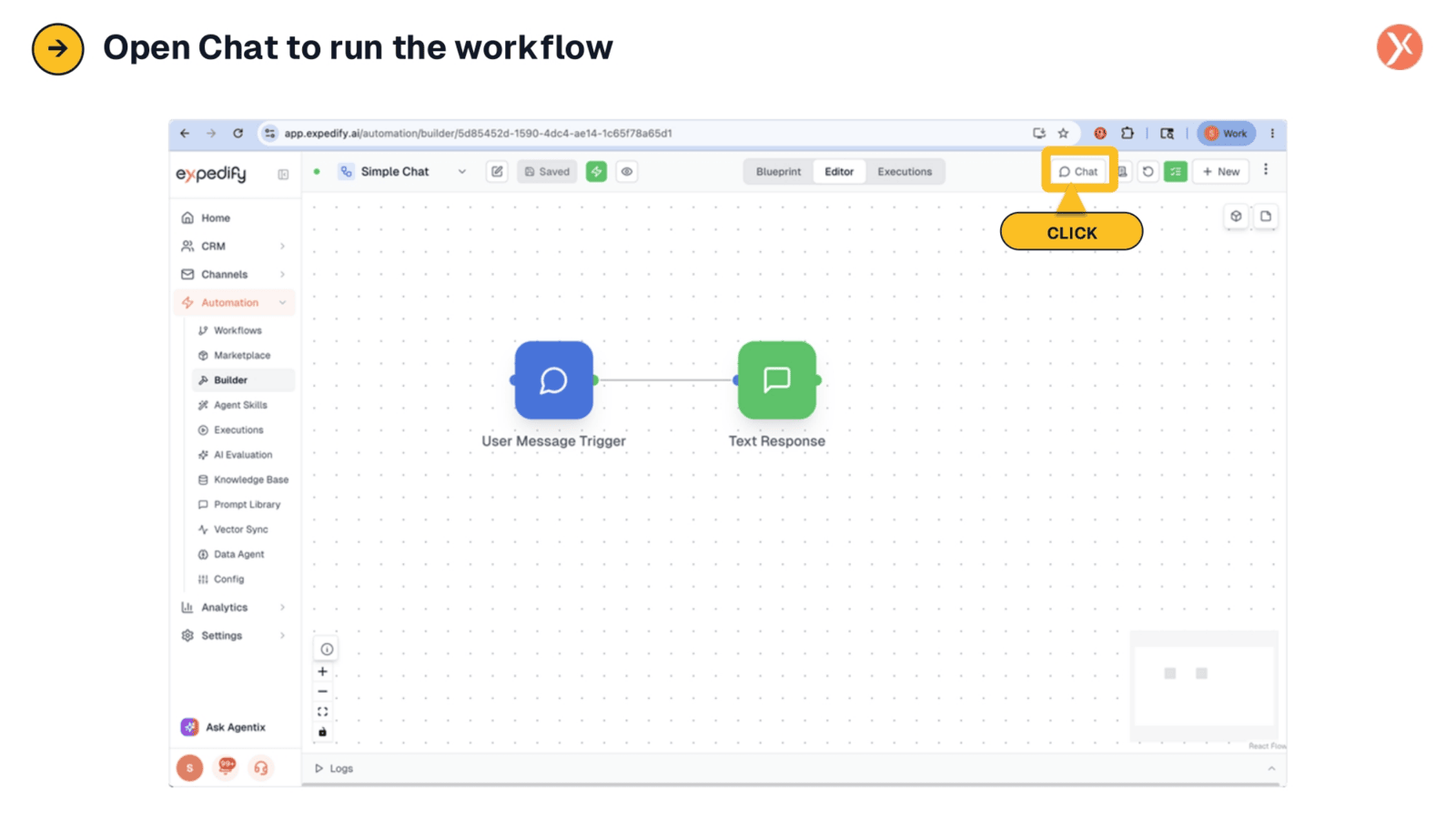The height and width of the screenshot is (819, 1456).
Task: Click the expedify logo
Action: [x=211, y=174]
